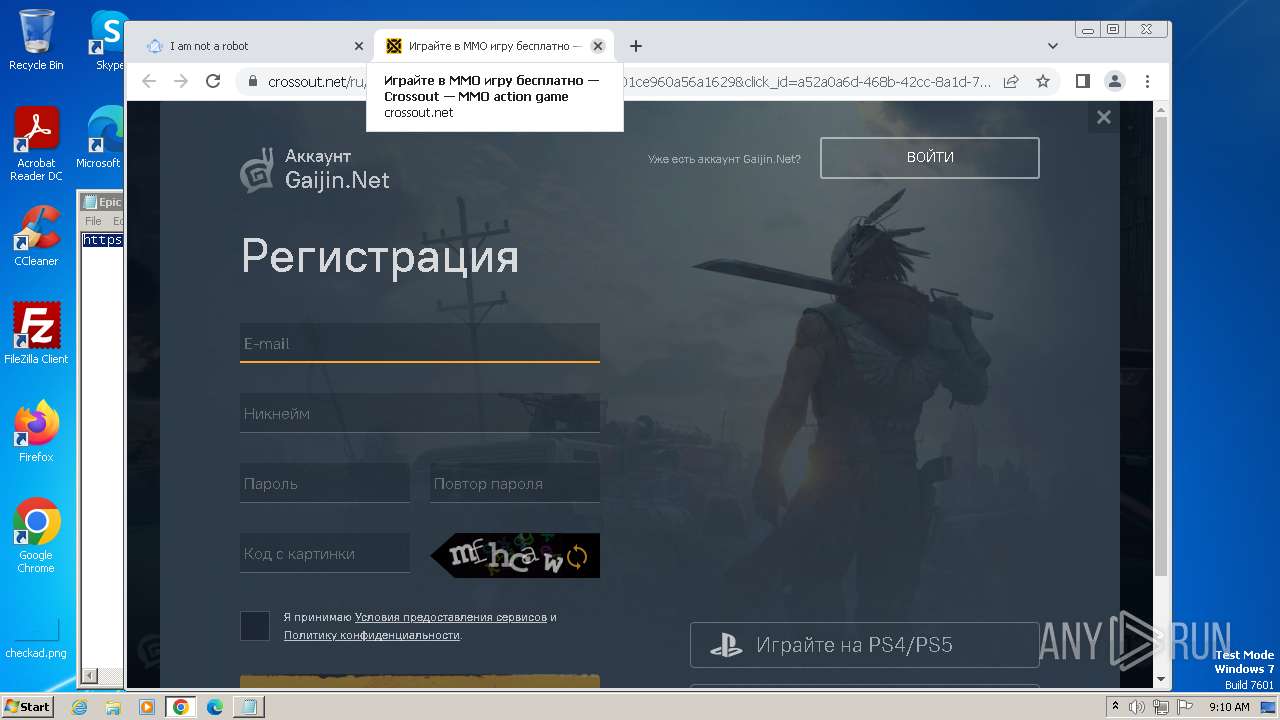The width and height of the screenshot is (1280, 720).
Task: Open the Recycle Bin desktop icon
Action: point(36,40)
